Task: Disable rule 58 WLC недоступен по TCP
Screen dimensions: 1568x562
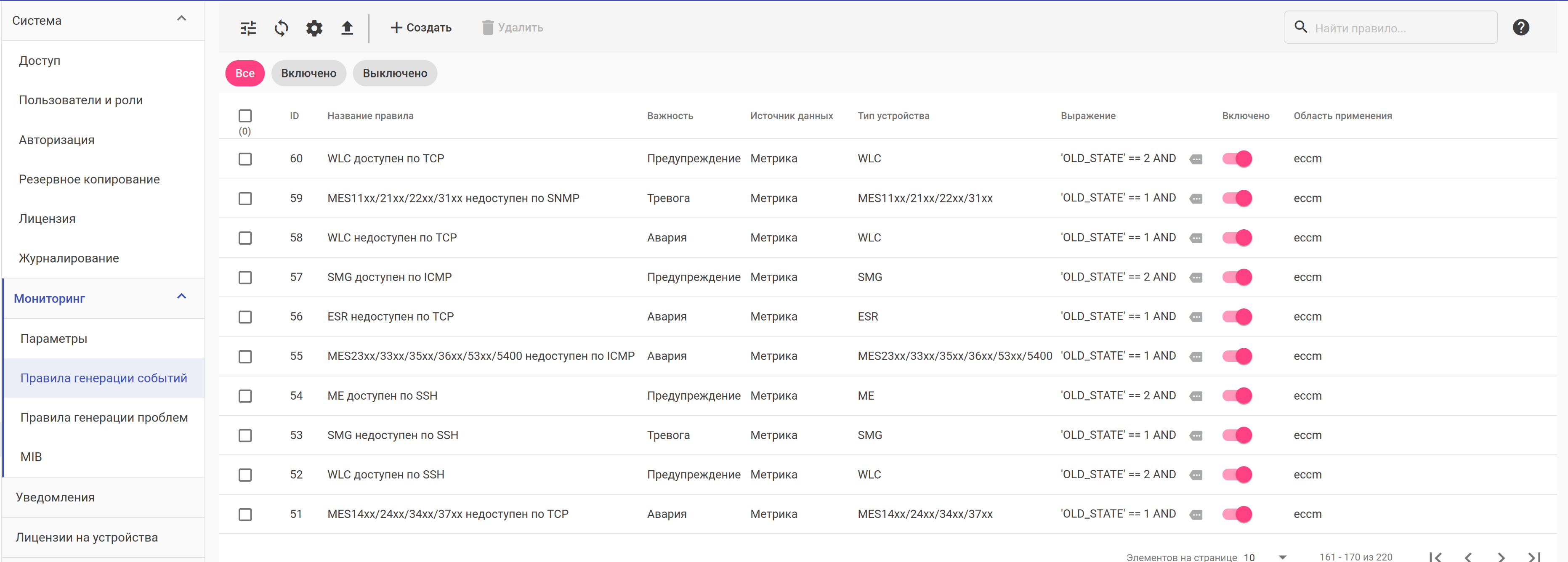Action: (x=1237, y=238)
